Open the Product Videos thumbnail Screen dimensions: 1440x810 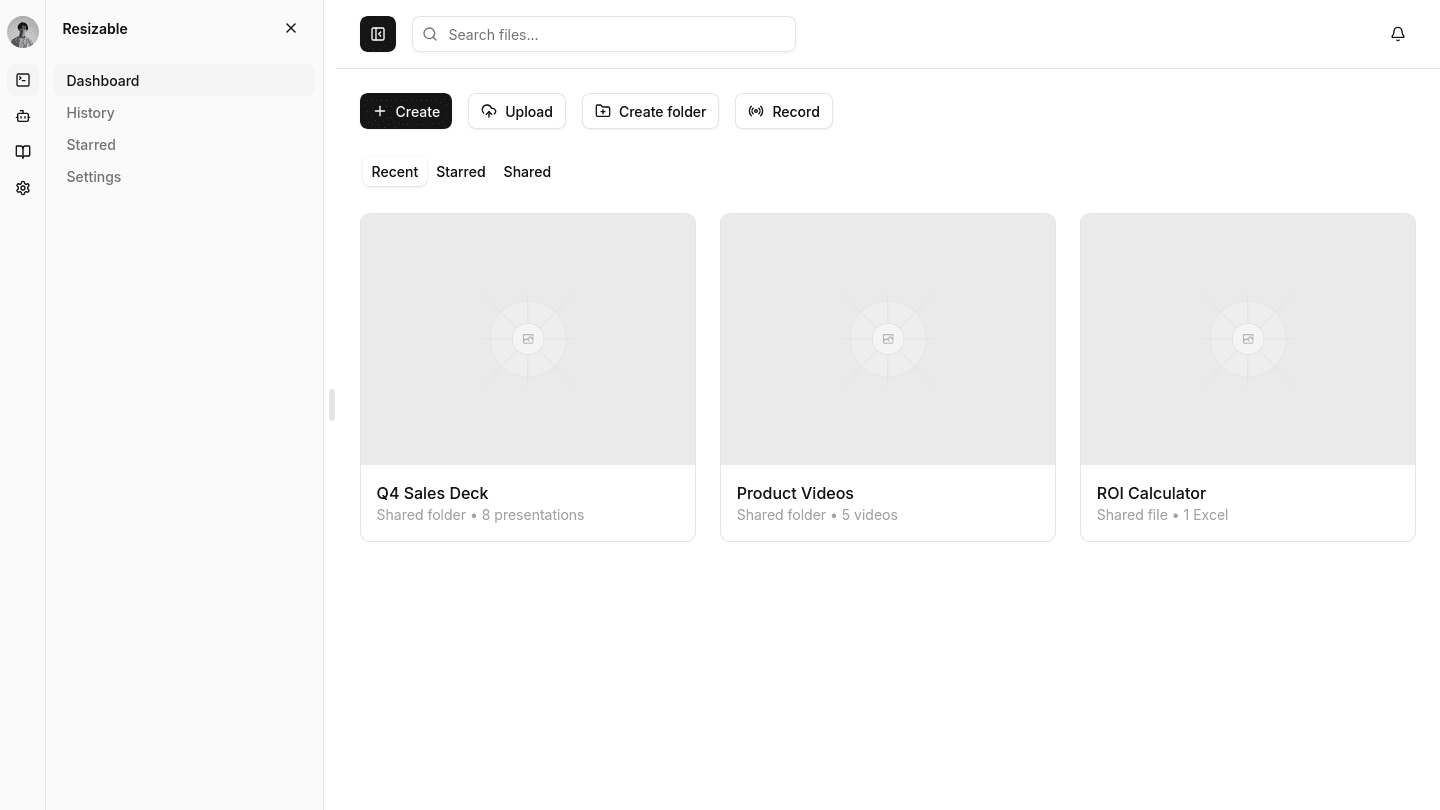888,339
